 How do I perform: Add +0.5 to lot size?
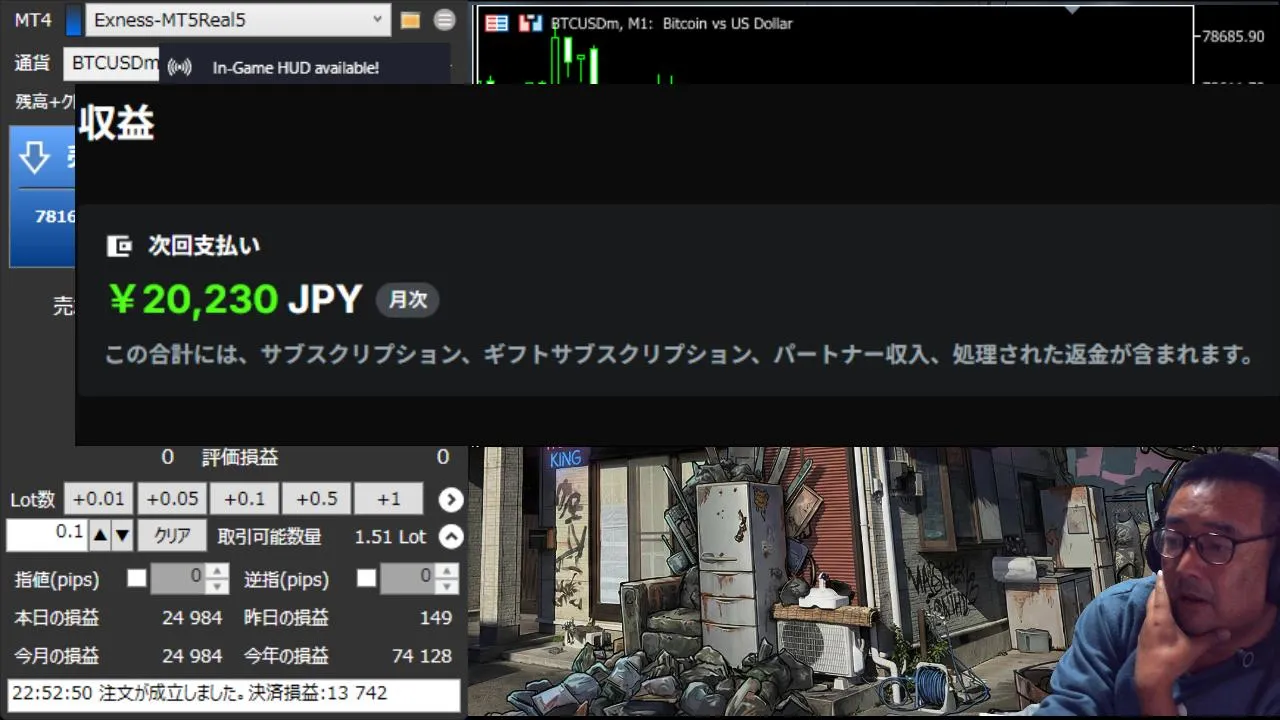click(317, 499)
